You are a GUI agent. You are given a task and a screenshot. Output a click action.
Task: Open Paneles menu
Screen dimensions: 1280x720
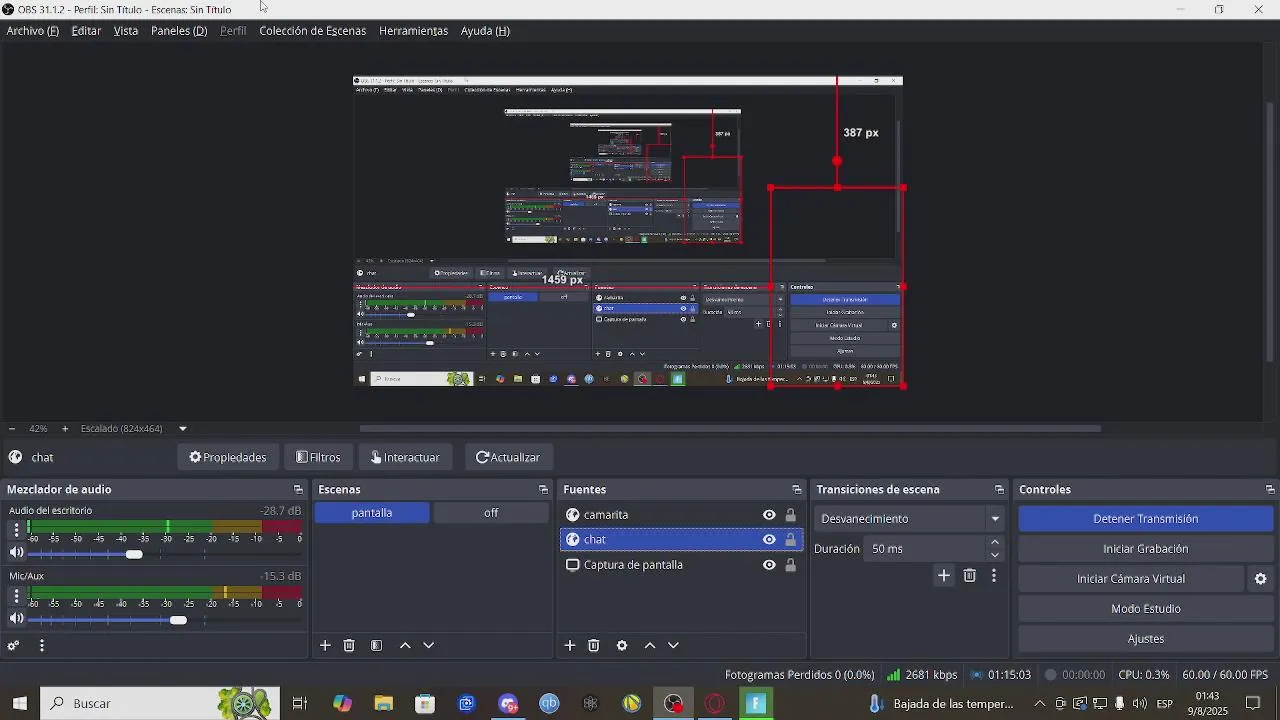click(x=179, y=31)
